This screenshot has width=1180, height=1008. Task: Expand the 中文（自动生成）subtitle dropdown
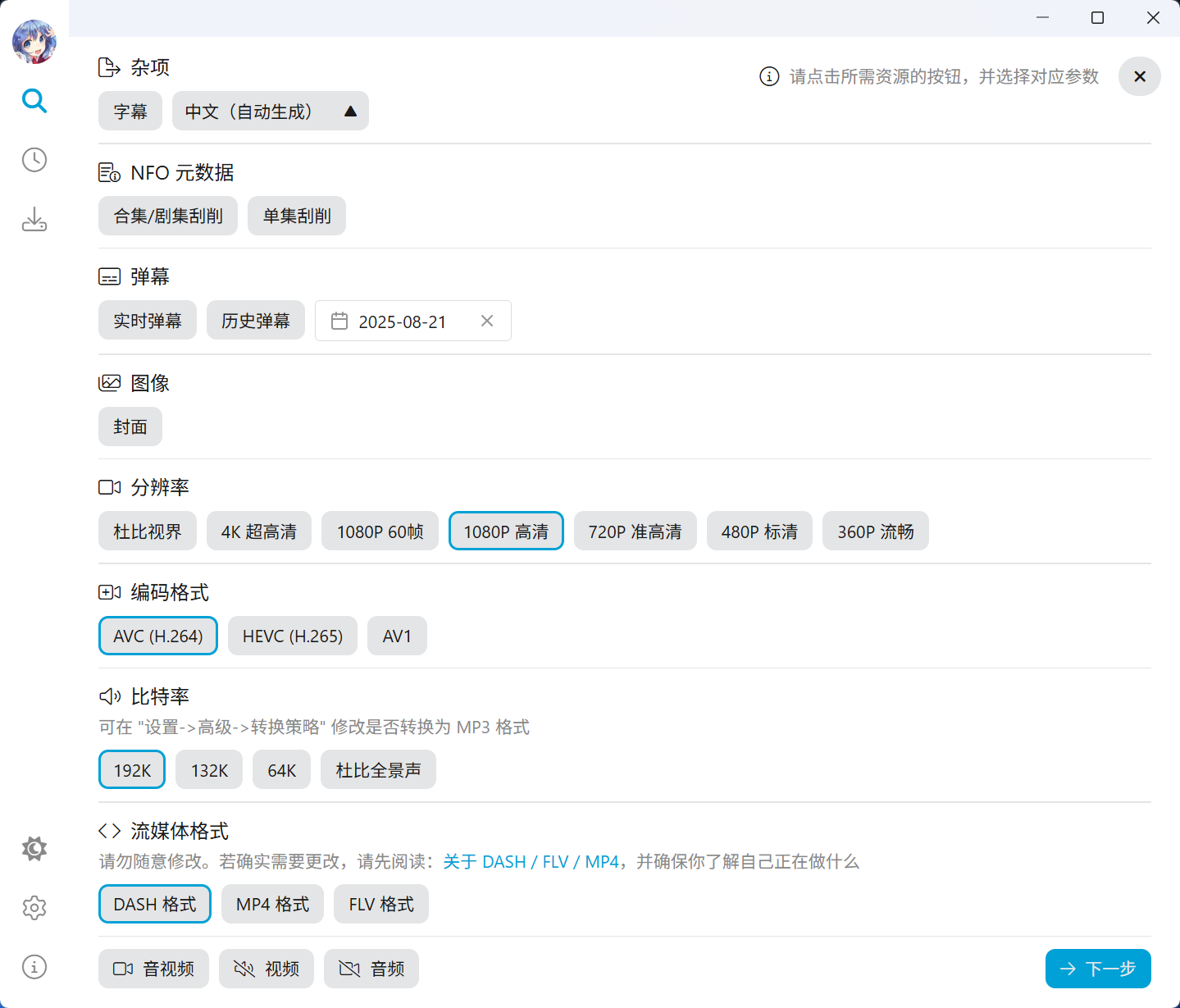point(270,111)
